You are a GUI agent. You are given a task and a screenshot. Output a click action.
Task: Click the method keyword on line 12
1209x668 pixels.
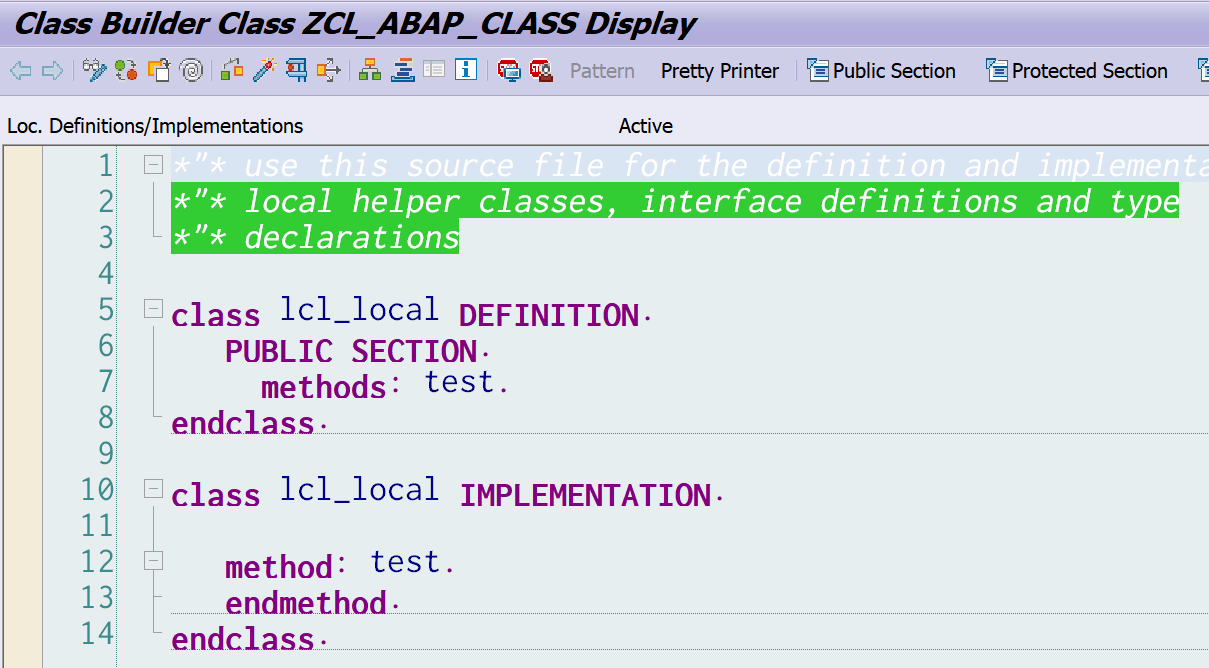click(x=279, y=567)
